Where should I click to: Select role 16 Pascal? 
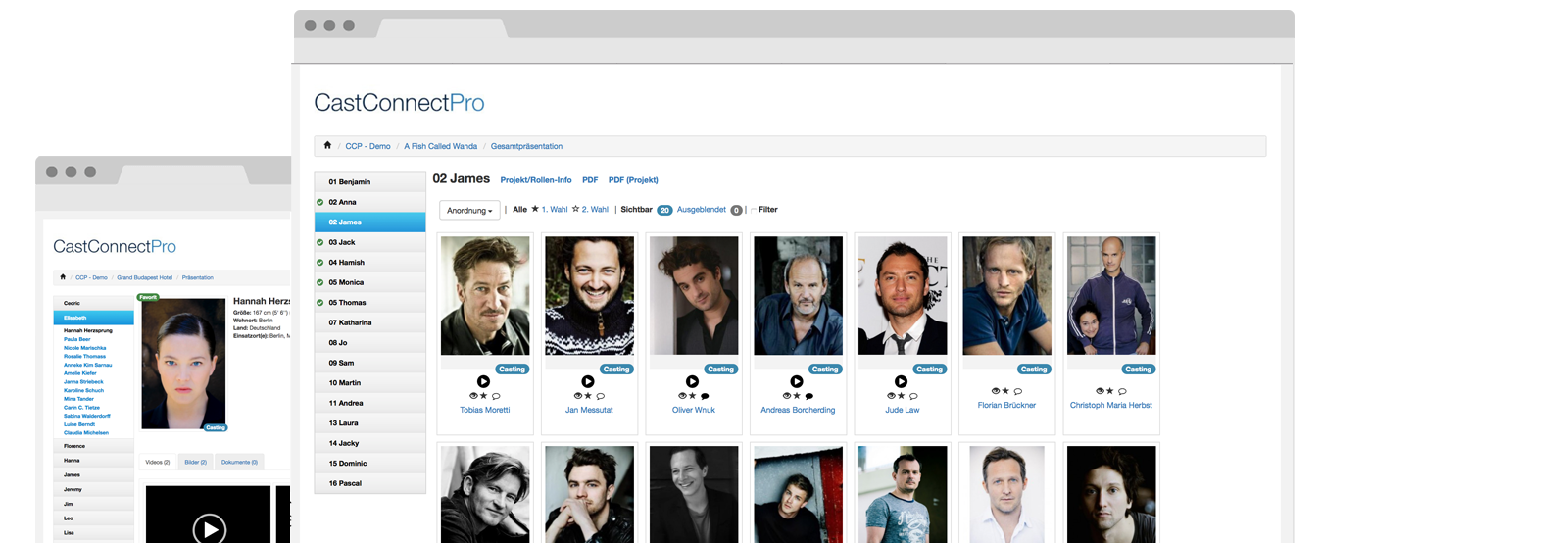tap(369, 483)
